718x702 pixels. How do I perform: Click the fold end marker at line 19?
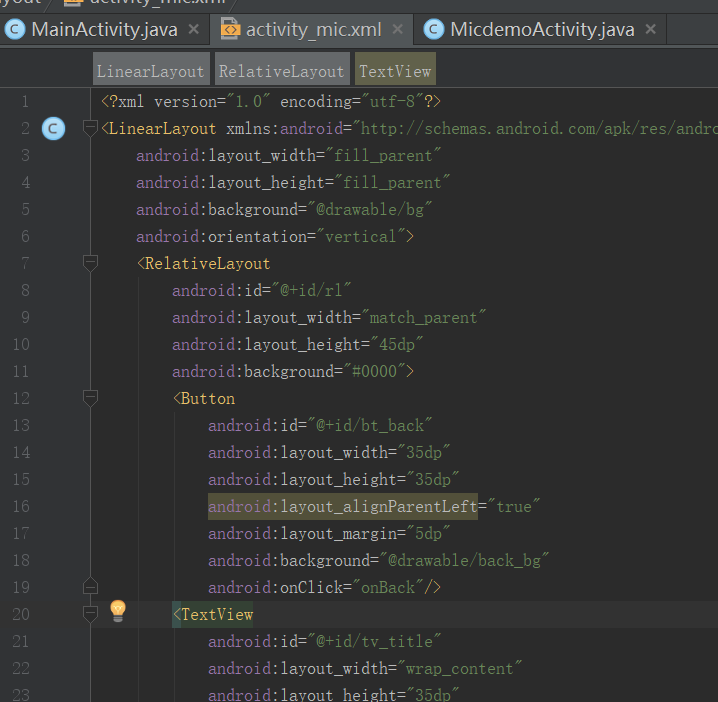90,587
